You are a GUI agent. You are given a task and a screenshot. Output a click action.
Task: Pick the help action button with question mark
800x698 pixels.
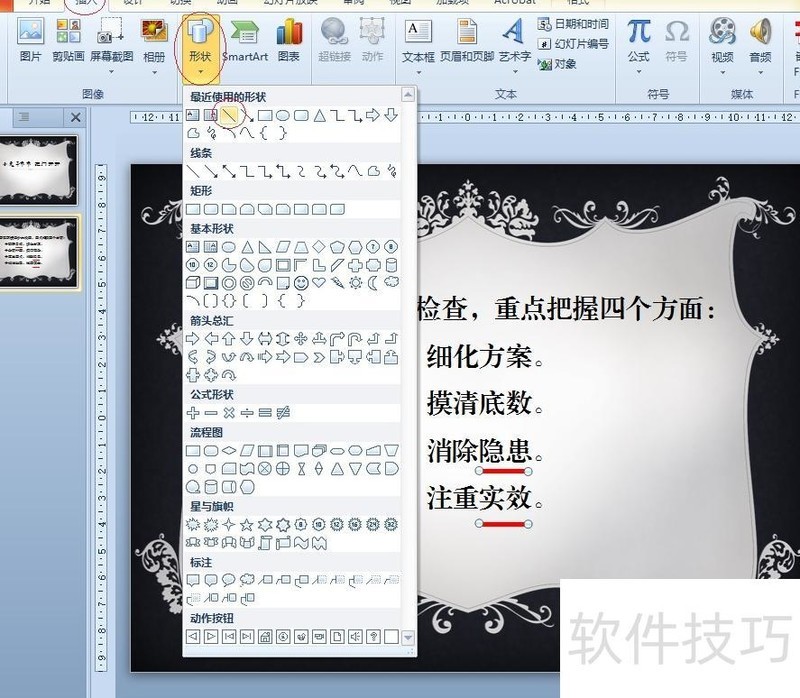click(x=373, y=636)
